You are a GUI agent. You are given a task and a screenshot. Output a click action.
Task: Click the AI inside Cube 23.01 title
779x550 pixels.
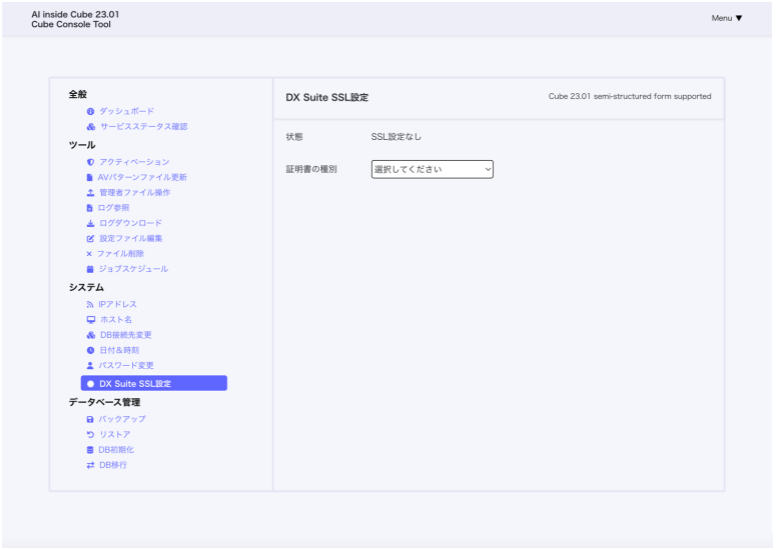(x=74, y=15)
